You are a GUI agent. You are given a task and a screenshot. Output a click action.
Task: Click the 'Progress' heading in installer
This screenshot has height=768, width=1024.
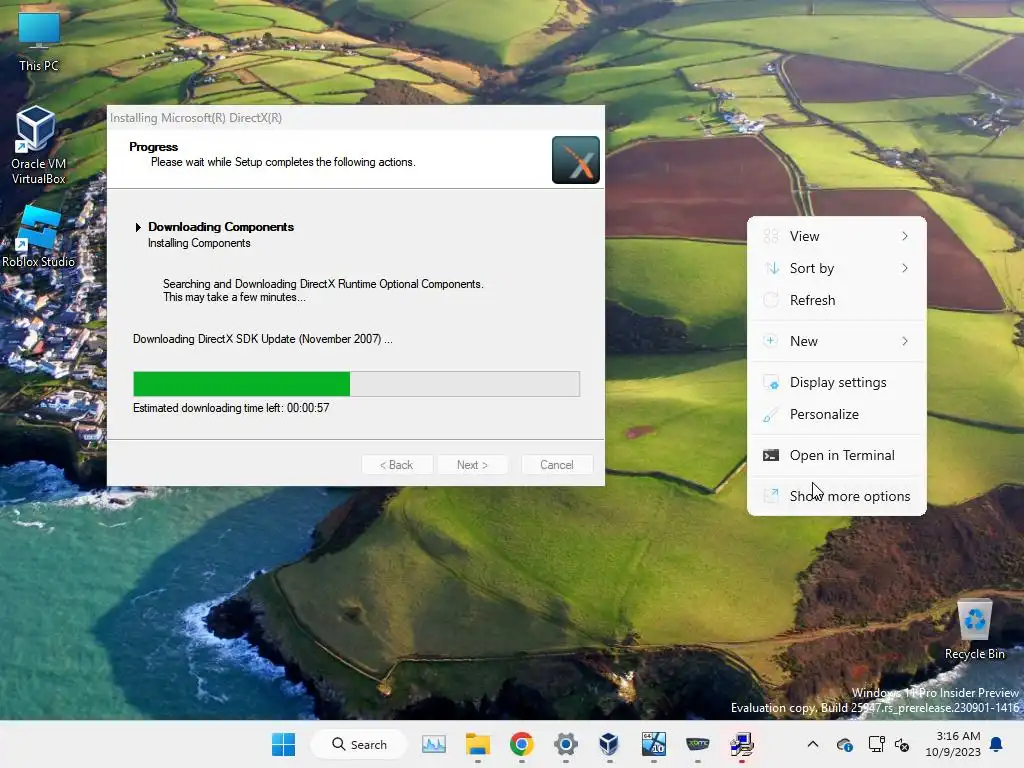153,147
